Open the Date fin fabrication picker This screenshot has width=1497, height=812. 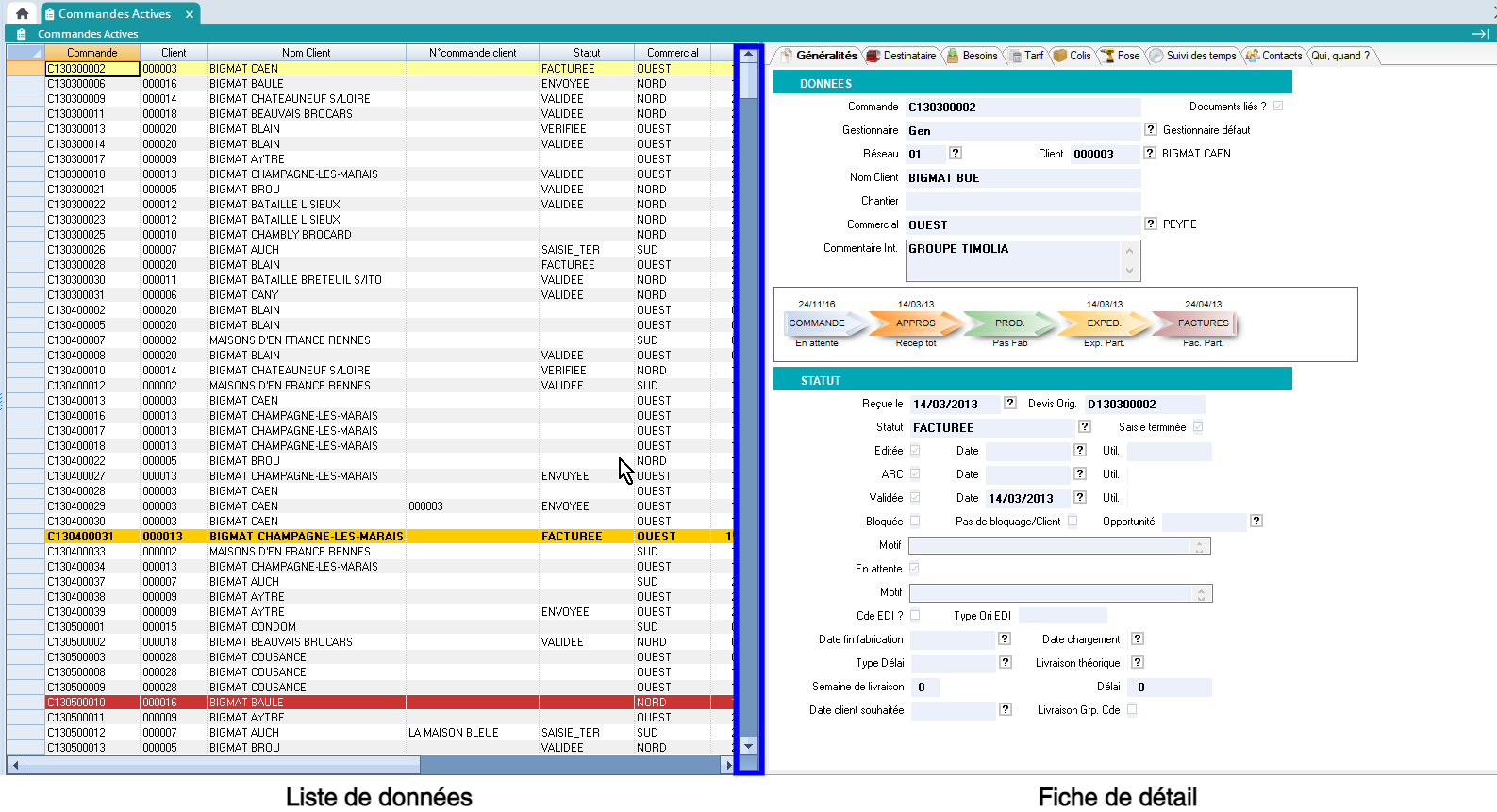[1005, 638]
